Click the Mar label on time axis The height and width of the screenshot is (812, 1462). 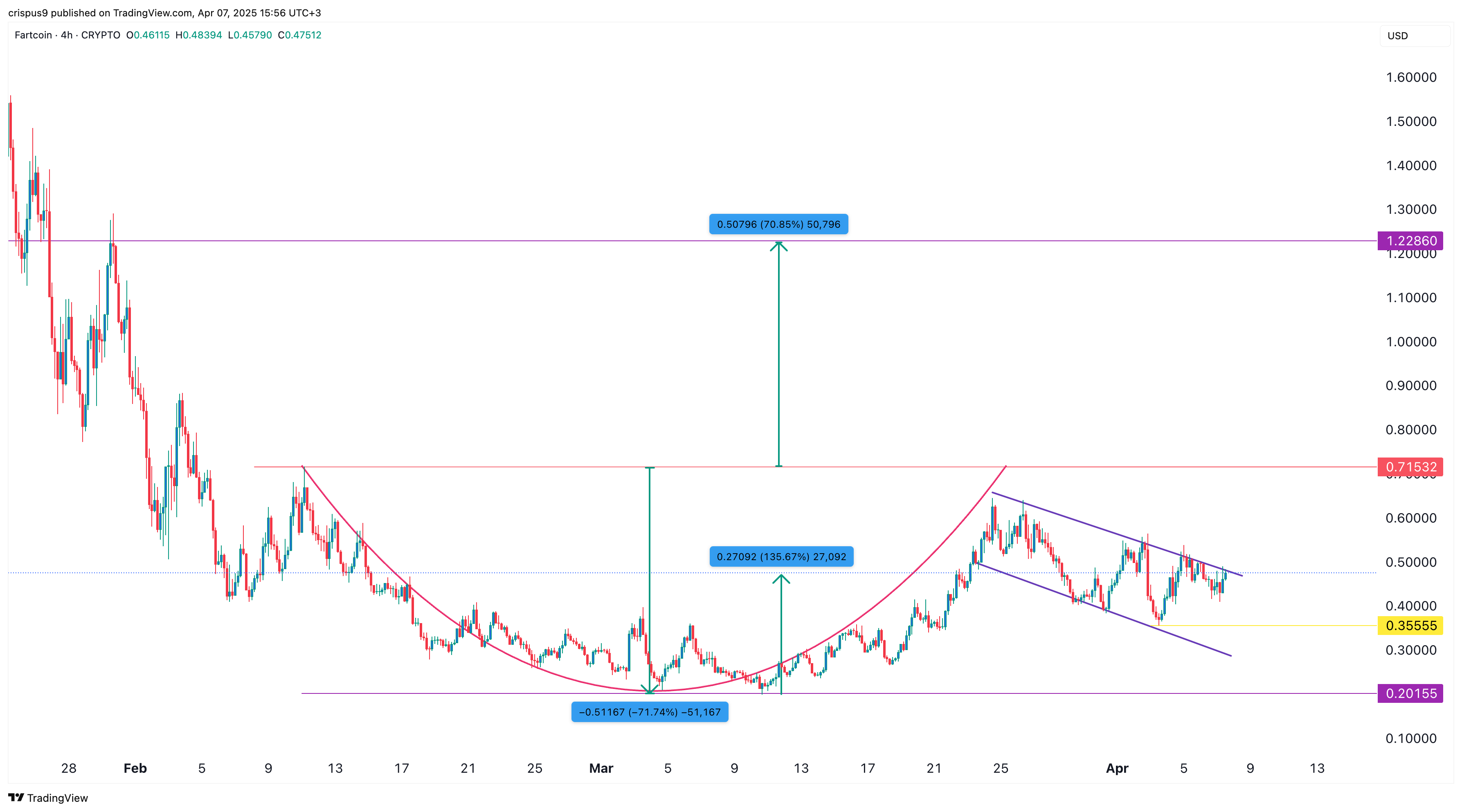[x=601, y=768]
